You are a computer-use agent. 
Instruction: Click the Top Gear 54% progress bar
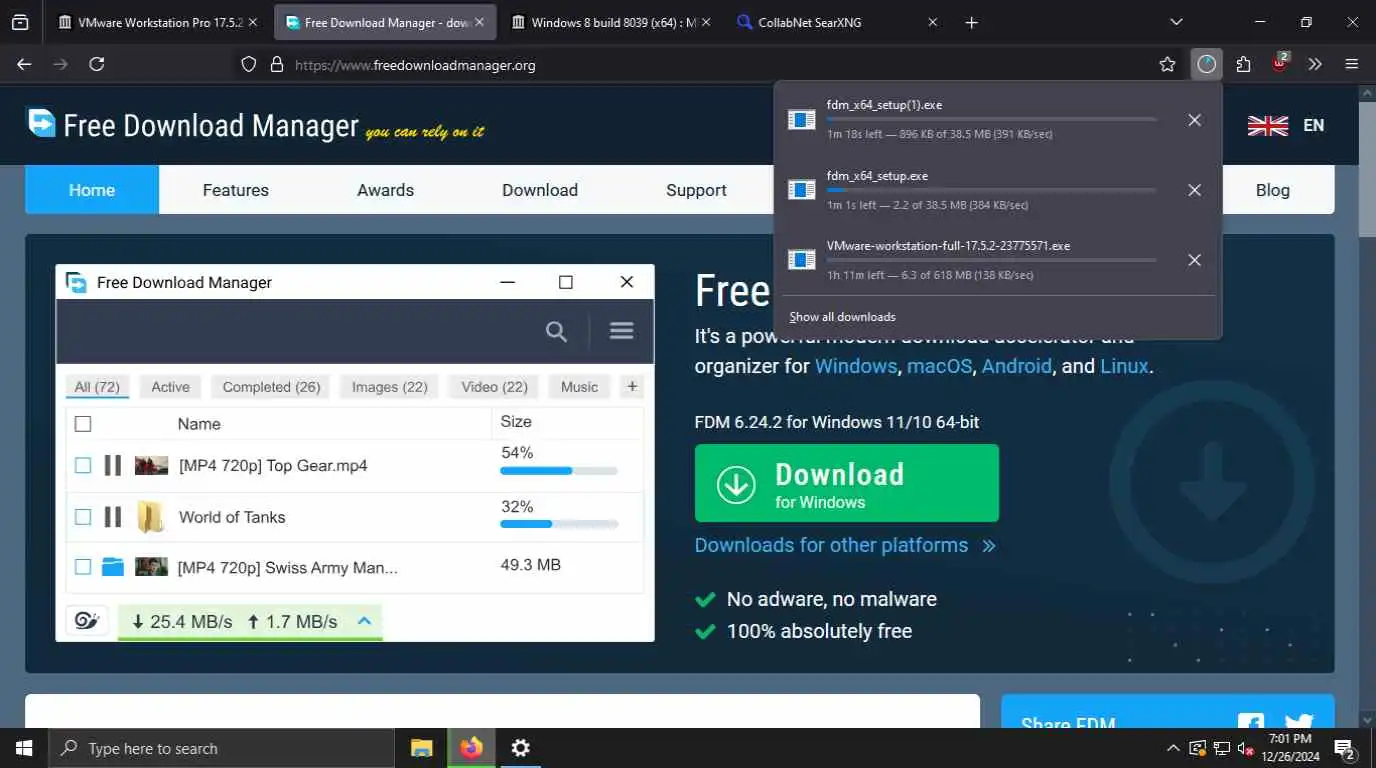point(559,470)
